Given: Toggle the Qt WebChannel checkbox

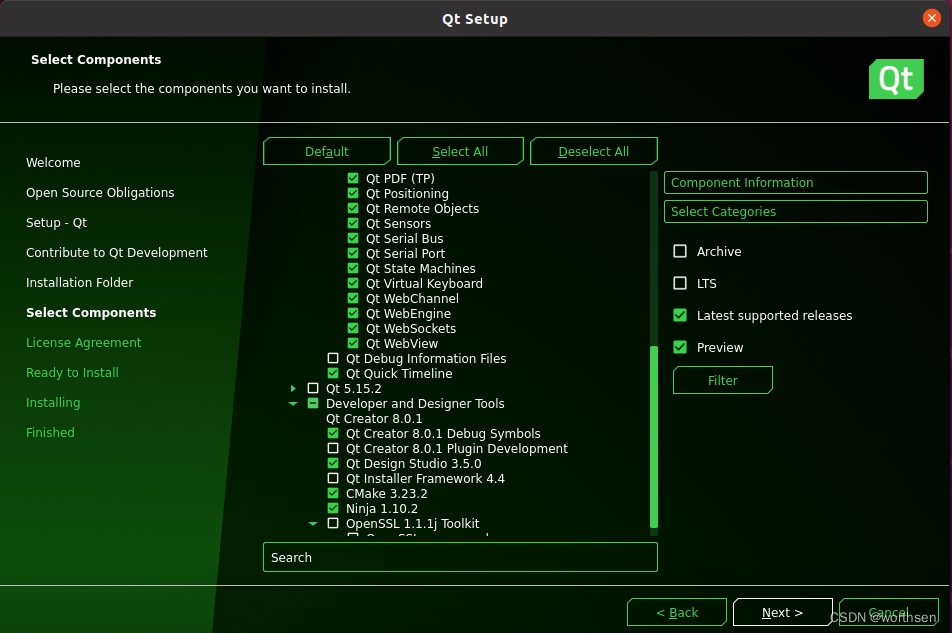Looking at the screenshot, I should click(353, 298).
